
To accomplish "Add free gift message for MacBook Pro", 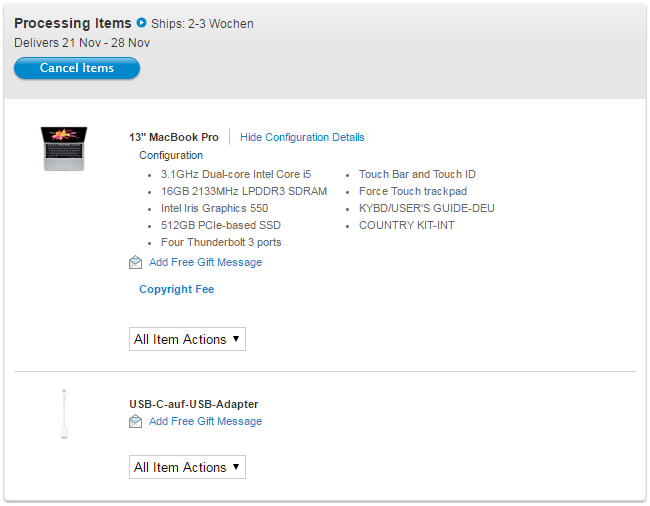I will pos(205,262).
